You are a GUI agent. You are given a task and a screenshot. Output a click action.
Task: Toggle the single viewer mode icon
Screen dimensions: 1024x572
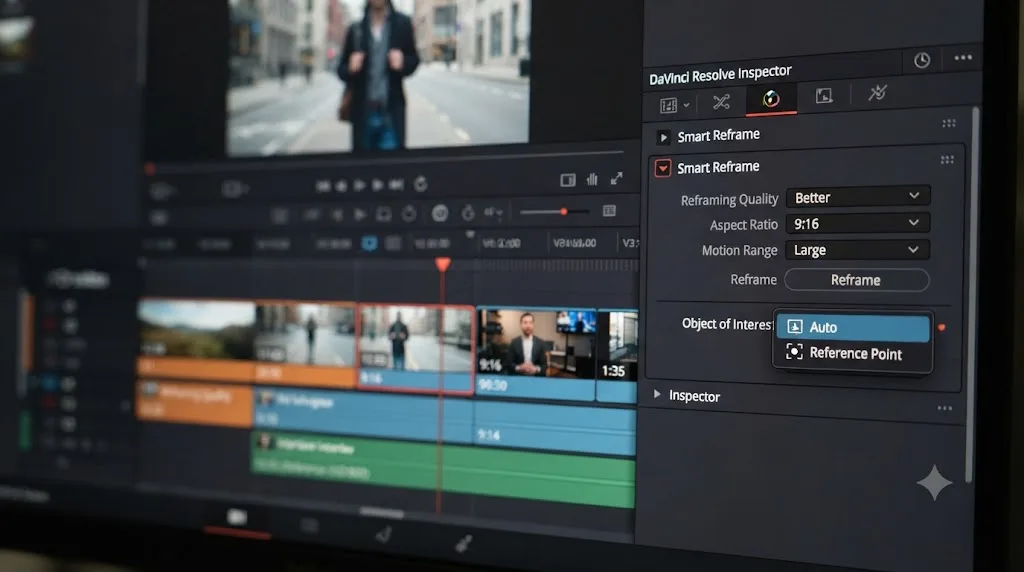click(568, 180)
